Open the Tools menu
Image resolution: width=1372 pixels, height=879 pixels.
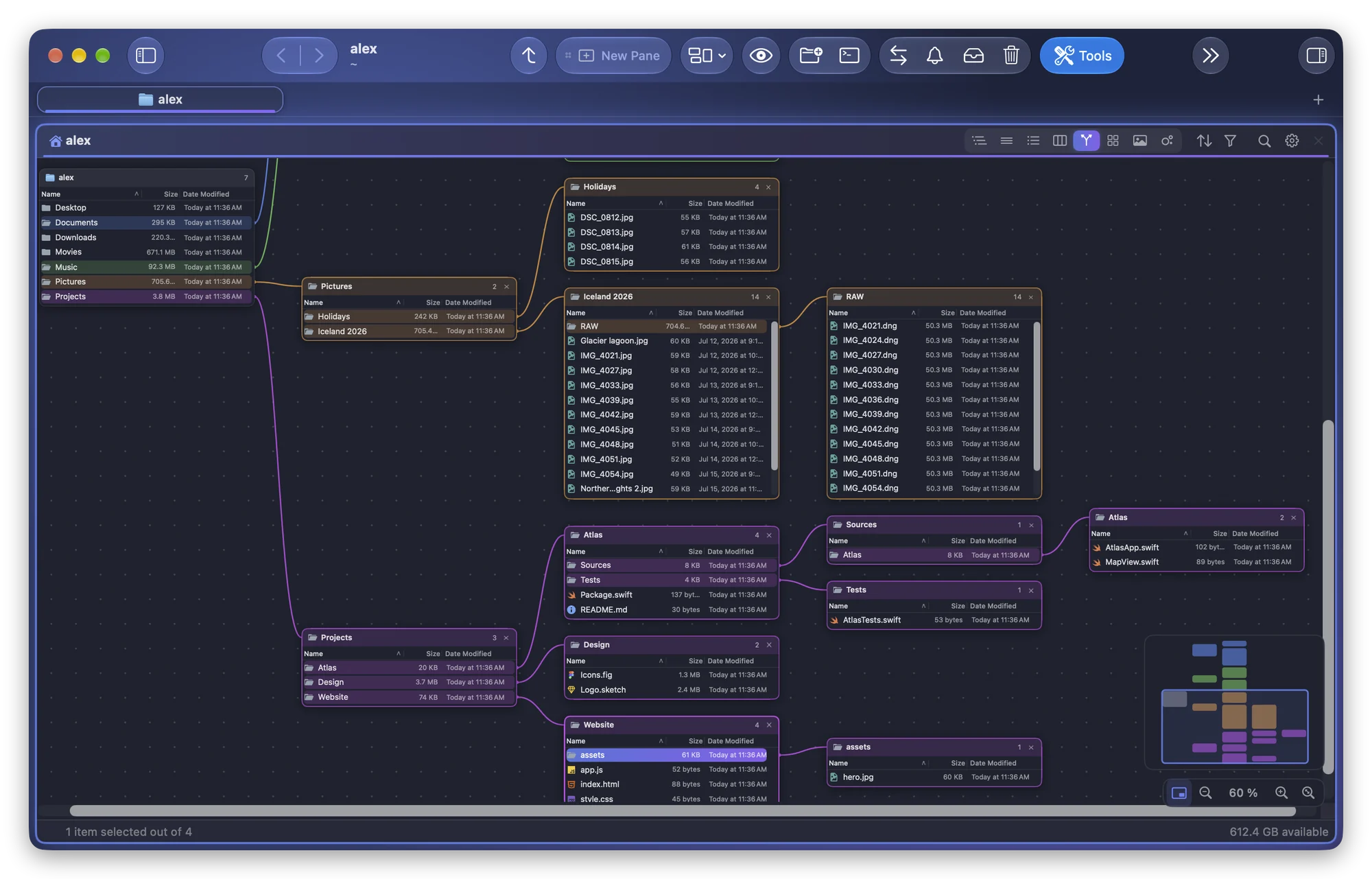point(1082,56)
